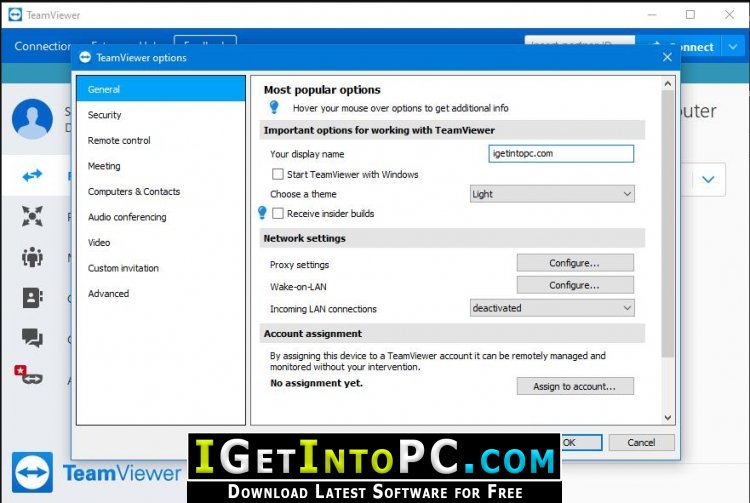
Task: Select the Advanced options category
Action: 161,294
